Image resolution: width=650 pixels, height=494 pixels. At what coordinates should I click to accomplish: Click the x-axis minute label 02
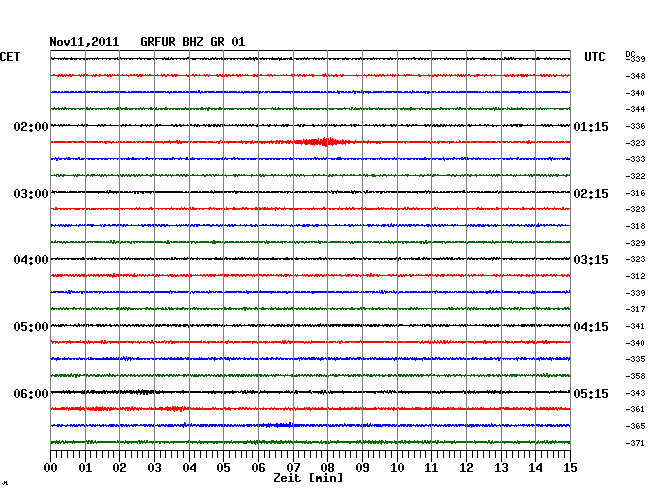pyautogui.click(x=119, y=468)
